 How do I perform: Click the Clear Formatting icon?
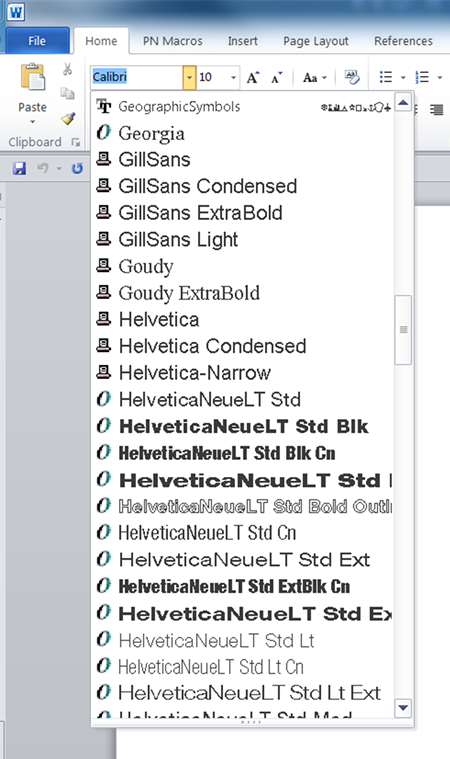(352, 77)
